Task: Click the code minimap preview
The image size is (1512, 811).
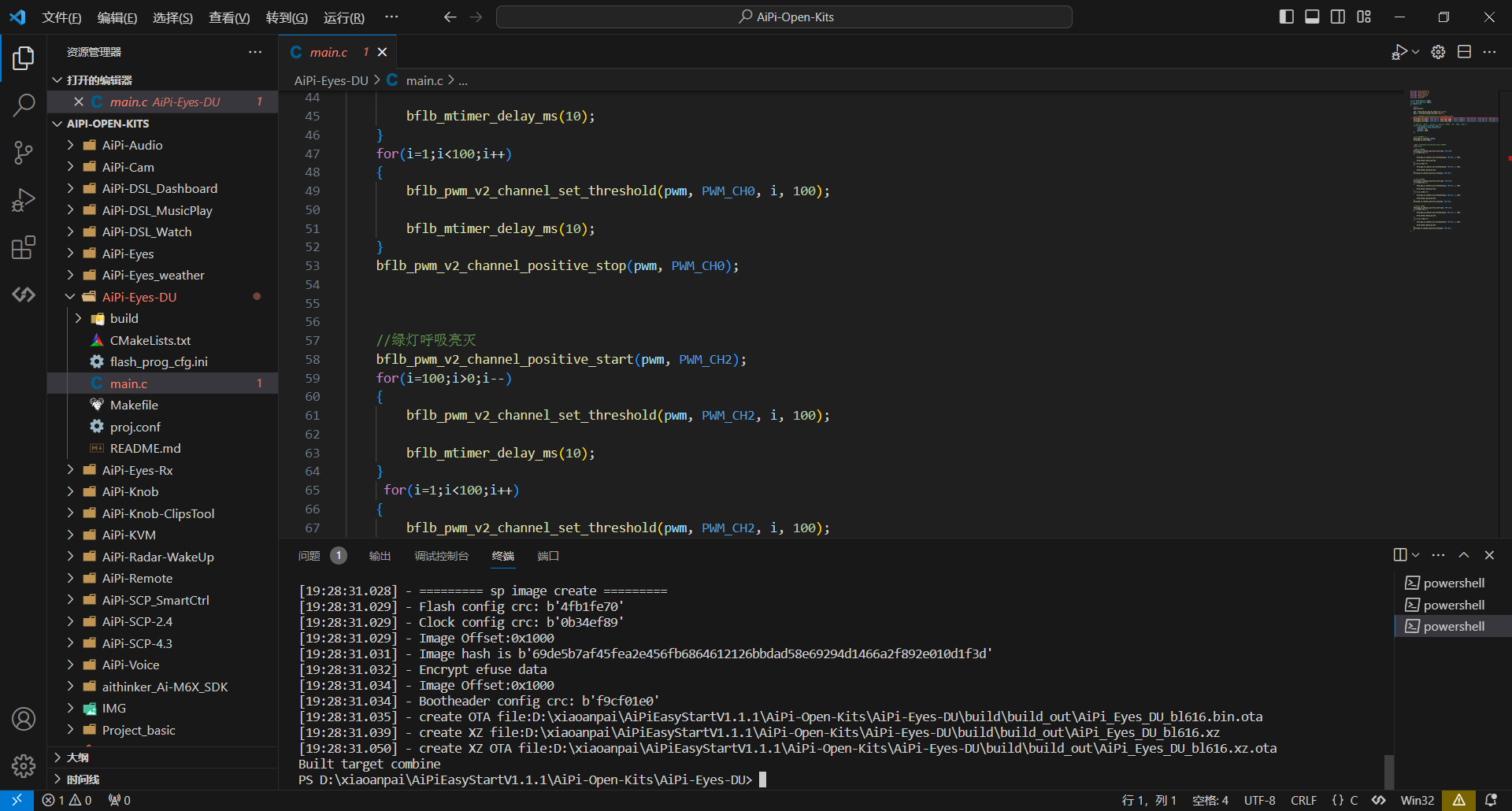Action: (x=1453, y=161)
